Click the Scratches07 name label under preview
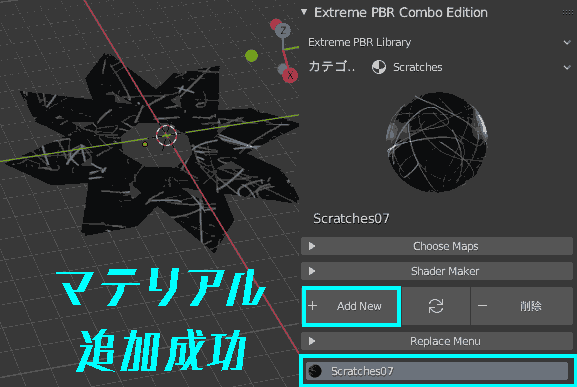Screen dimensions: 577x387 [x=351, y=219]
